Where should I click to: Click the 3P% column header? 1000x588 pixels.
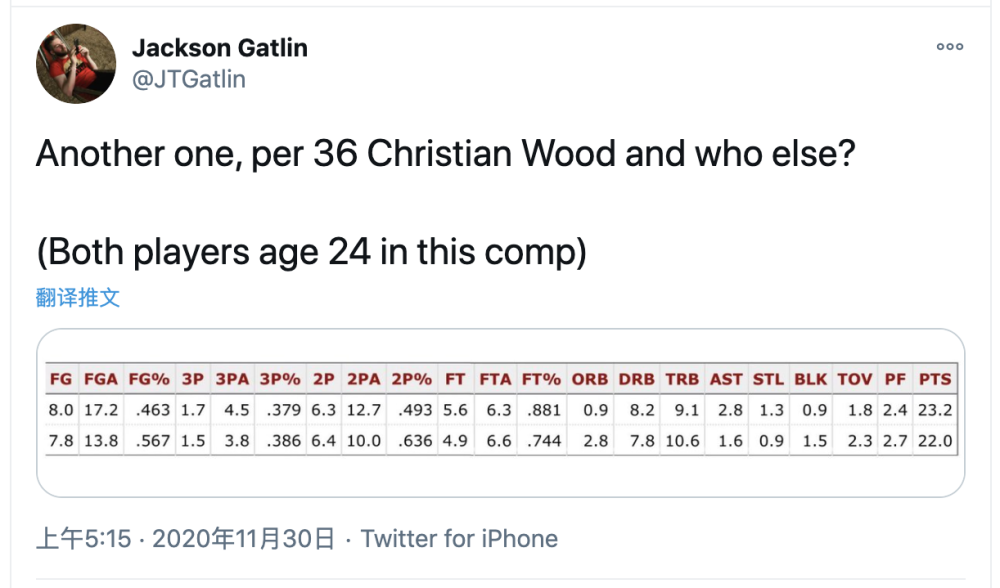pyautogui.click(x=281, y=380)
